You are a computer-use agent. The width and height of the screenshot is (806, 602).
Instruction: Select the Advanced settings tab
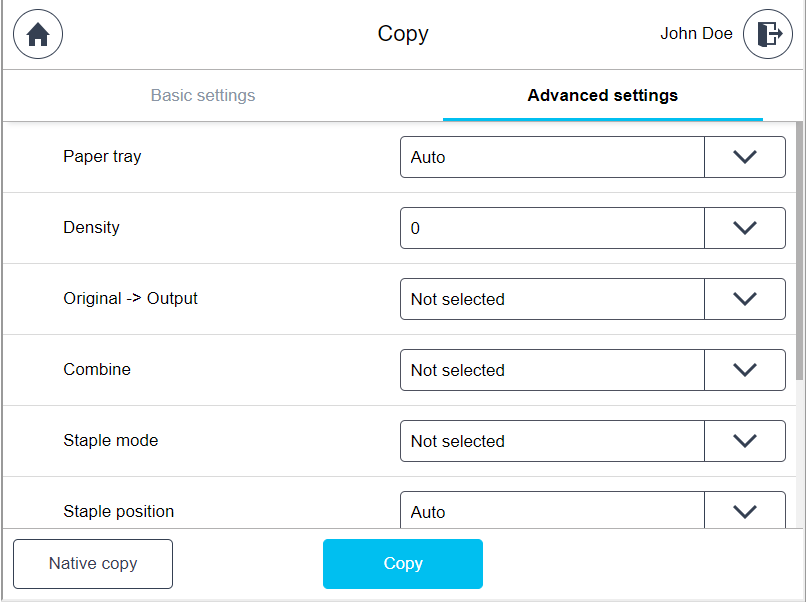pyautogui.click(x=602, y=95)
